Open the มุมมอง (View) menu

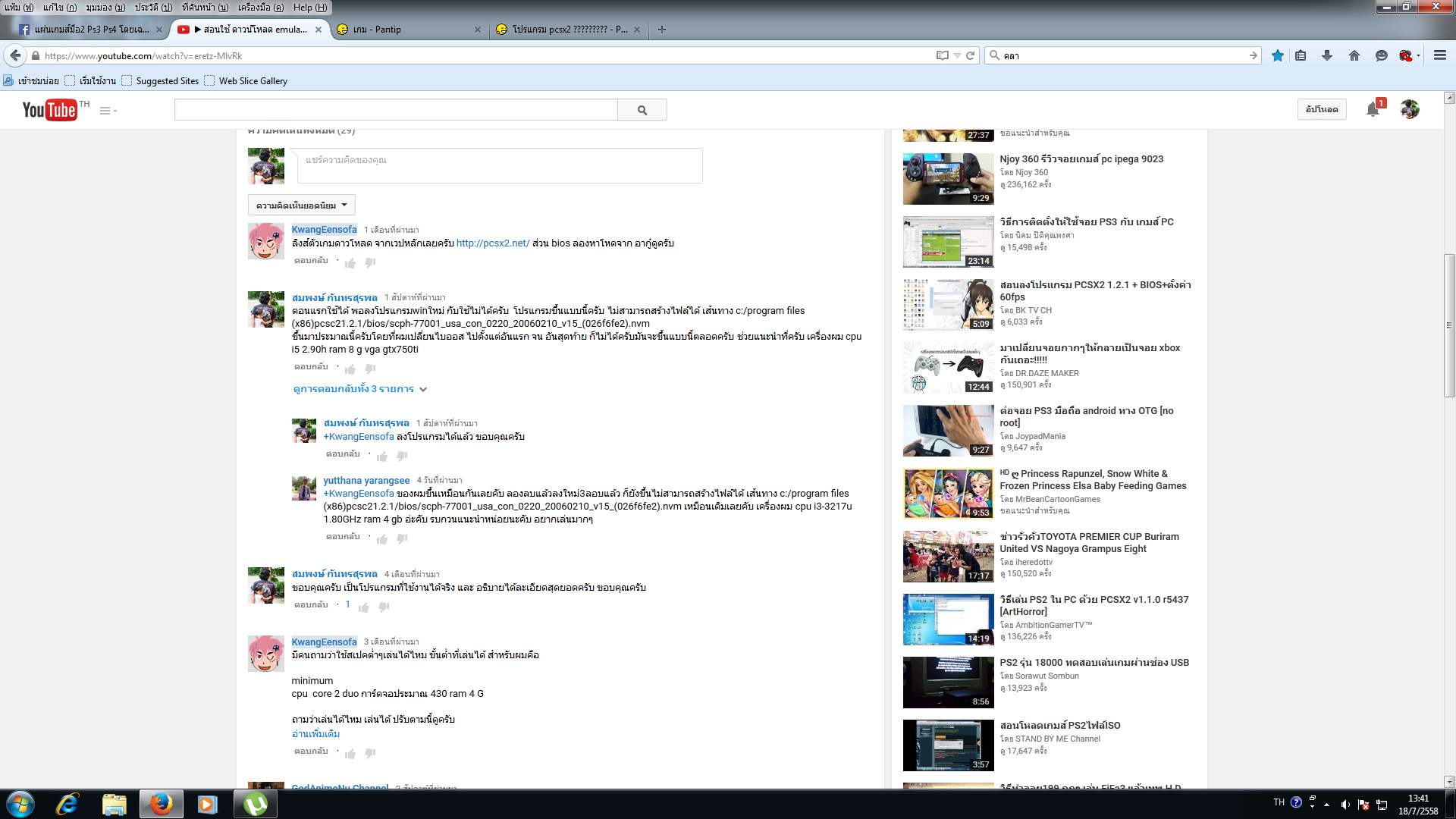click(x=105, y=7)
